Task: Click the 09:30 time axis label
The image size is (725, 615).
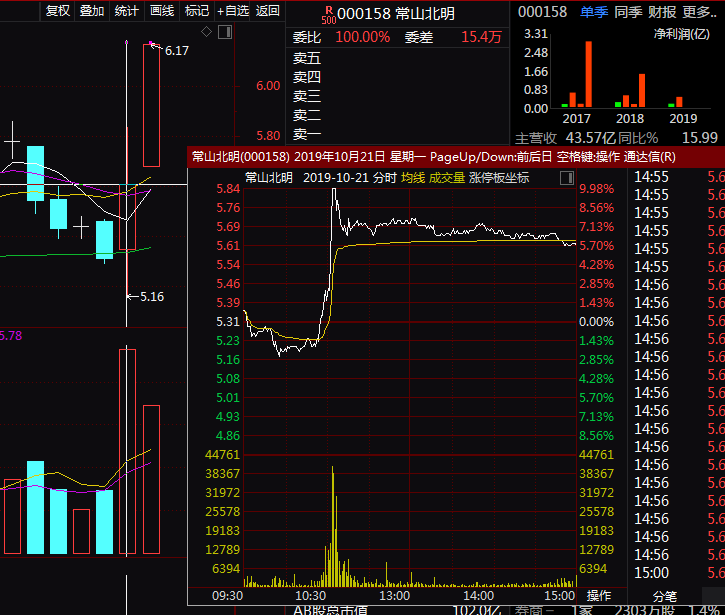Action: pos(227,596)
